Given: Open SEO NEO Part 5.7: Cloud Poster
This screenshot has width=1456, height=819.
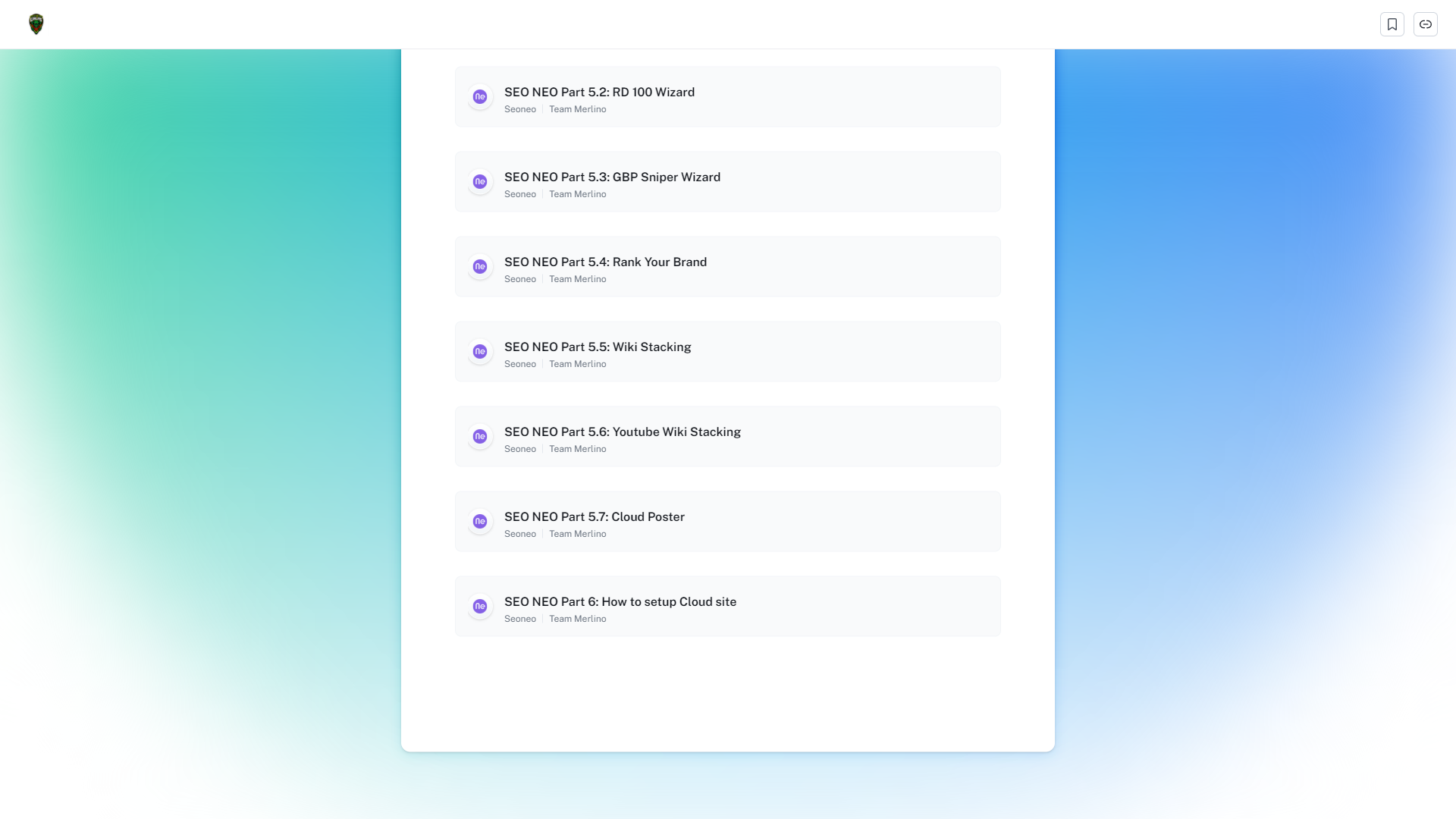Looking at the screenshot, I should pyautogui.click(x=595, y=516).
